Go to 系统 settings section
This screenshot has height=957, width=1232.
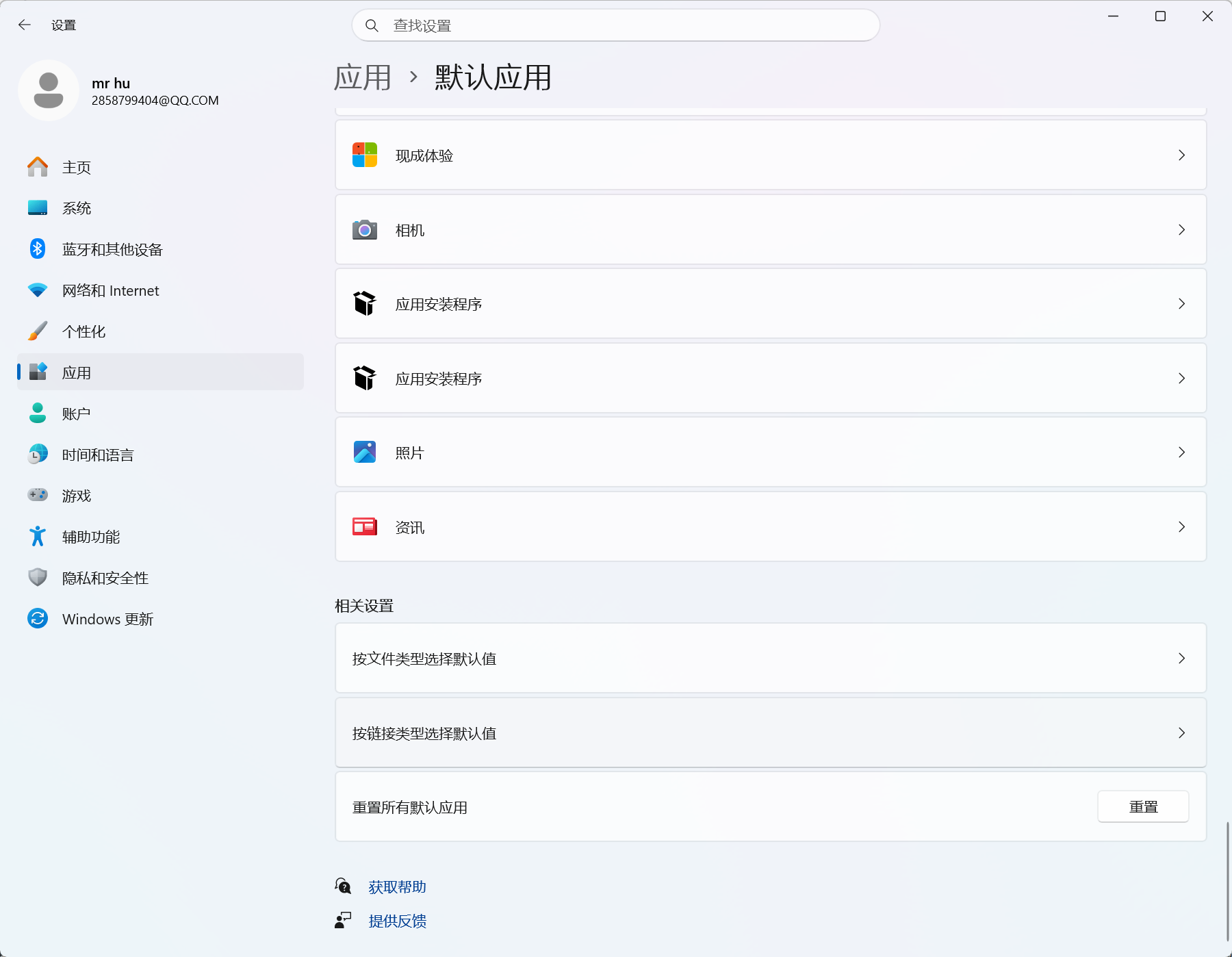(x=160, y=208)
